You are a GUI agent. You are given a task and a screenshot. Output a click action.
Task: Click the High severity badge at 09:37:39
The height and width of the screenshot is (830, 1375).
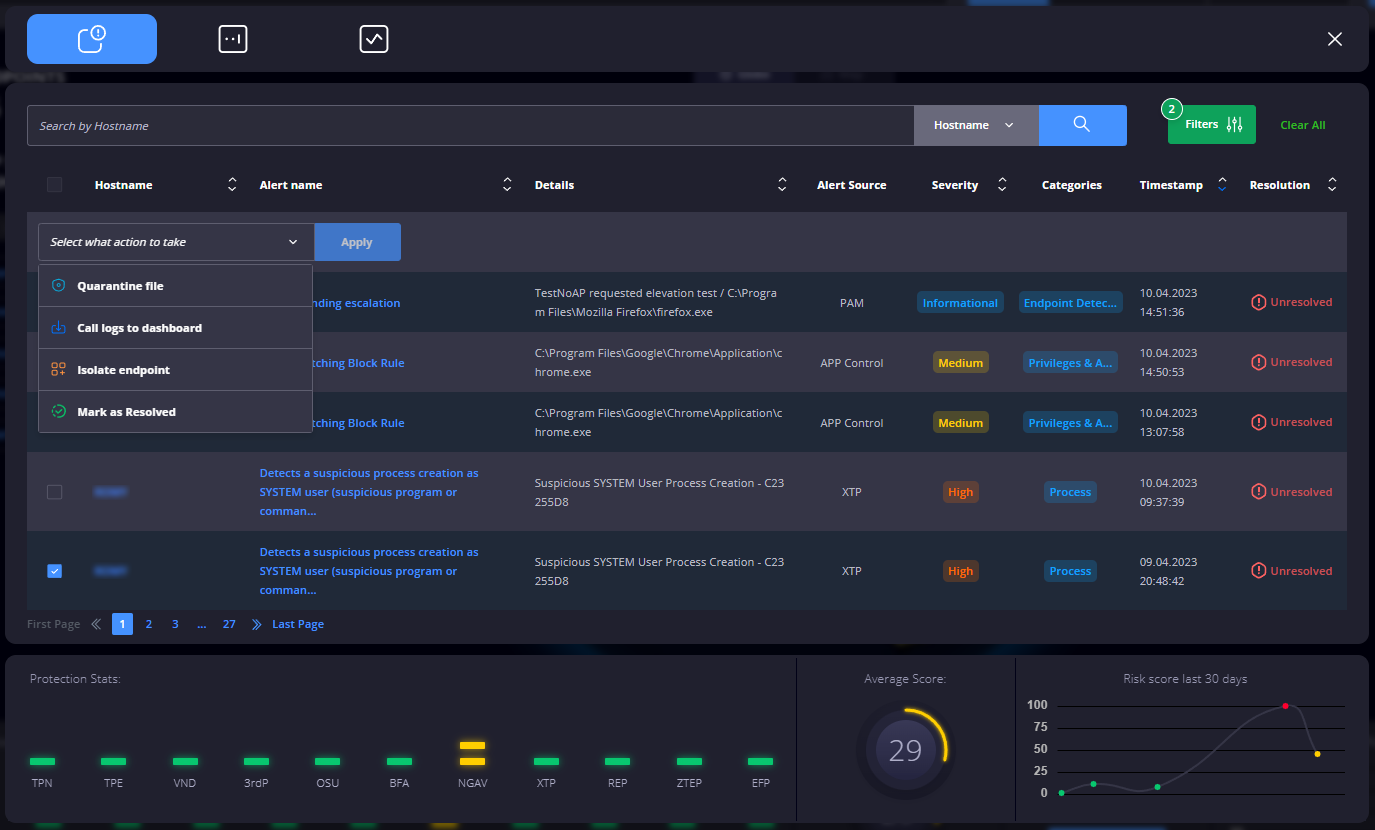coord(960,492)
